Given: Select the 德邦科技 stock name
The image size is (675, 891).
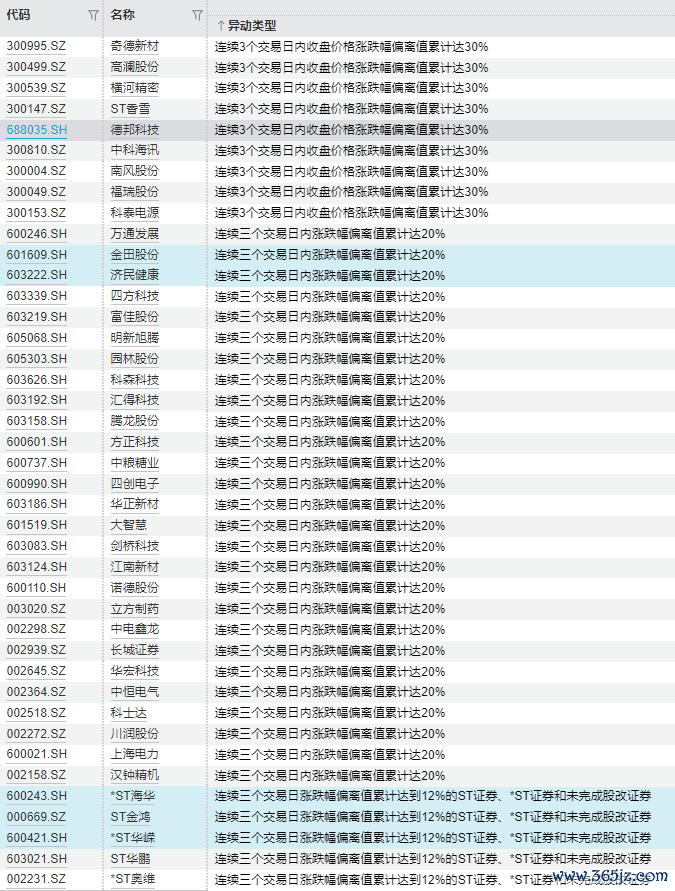Looking at the screenshot, I should (134, 130).
